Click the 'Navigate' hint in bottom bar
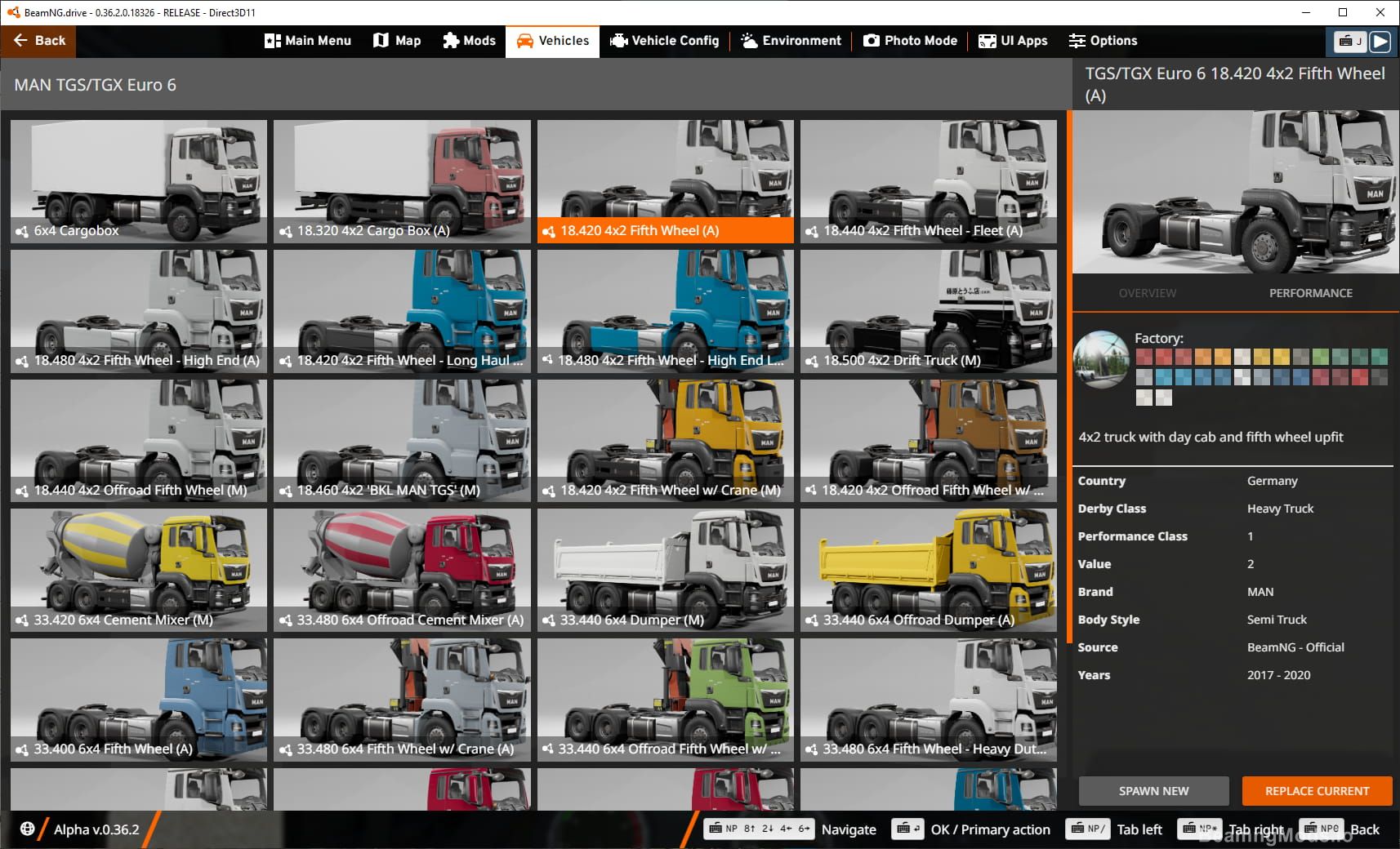 pyautogui.click(x=849, y=829)
